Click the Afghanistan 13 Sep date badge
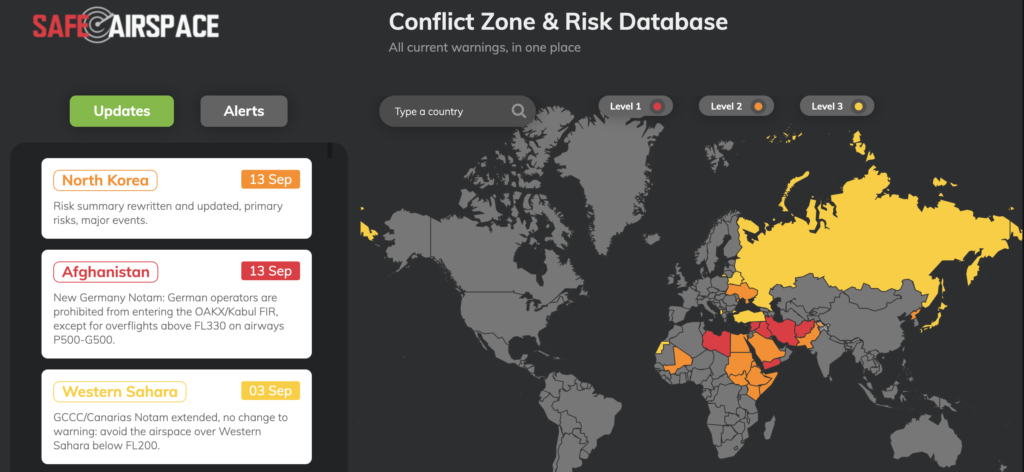The height and width of the screenshot is (472, 1024). point(270,271)
